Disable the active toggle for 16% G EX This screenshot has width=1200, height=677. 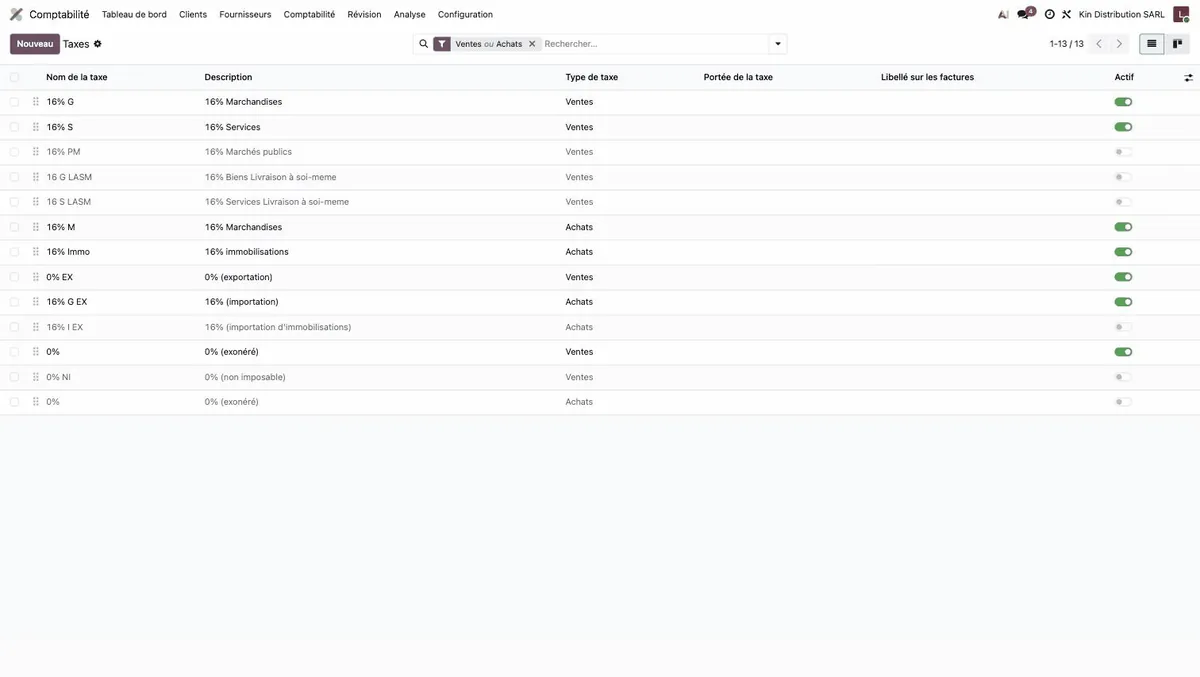1123,302
